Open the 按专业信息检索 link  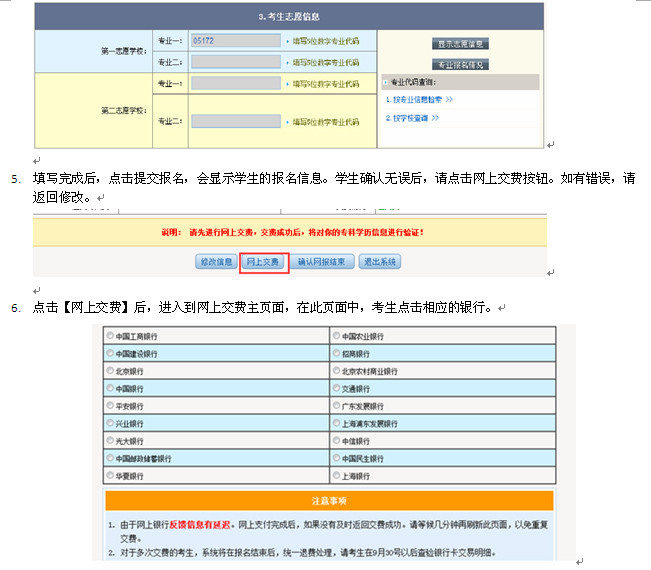[419, 100]
